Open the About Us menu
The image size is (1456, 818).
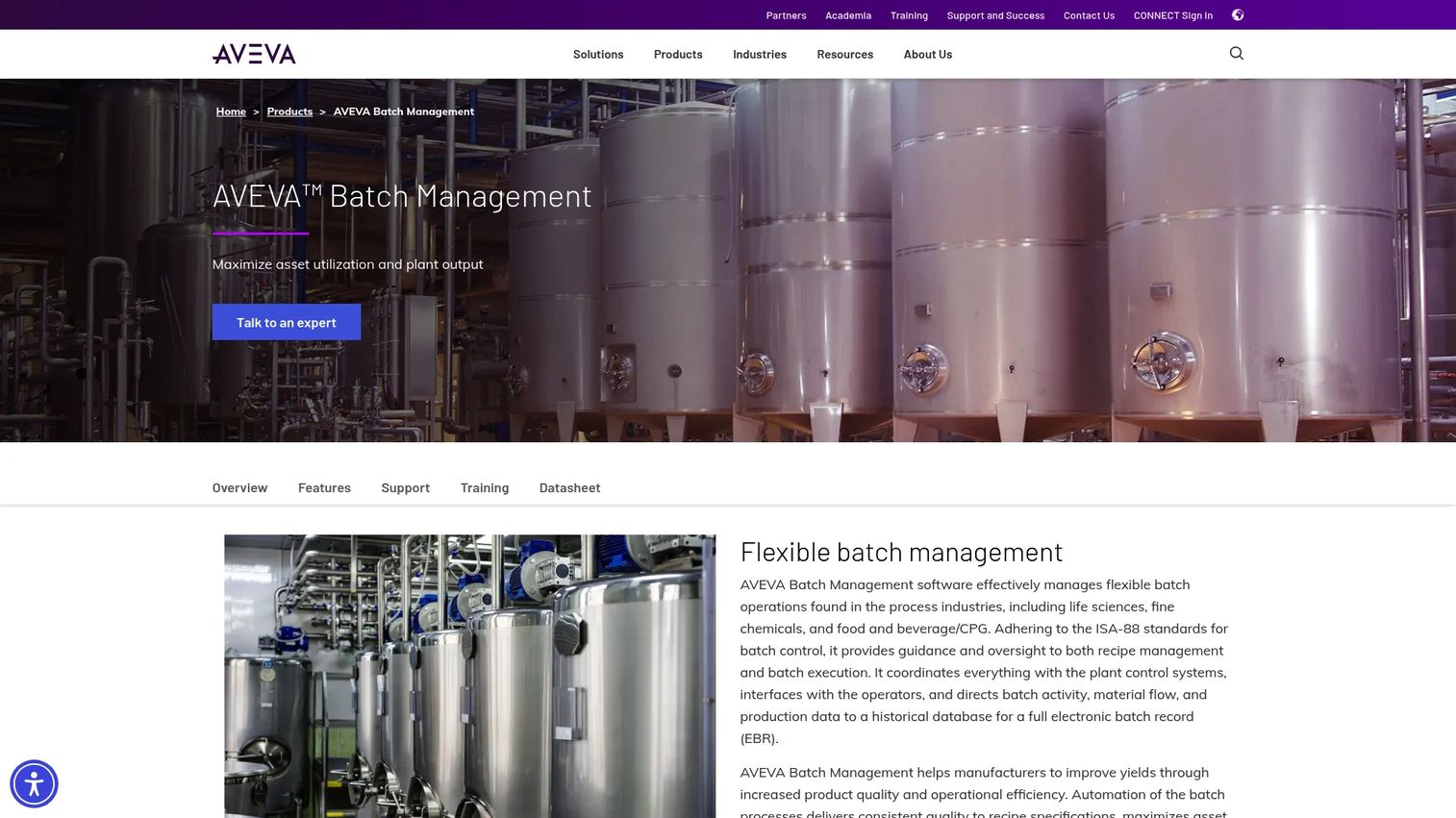(x=928, y=55)
